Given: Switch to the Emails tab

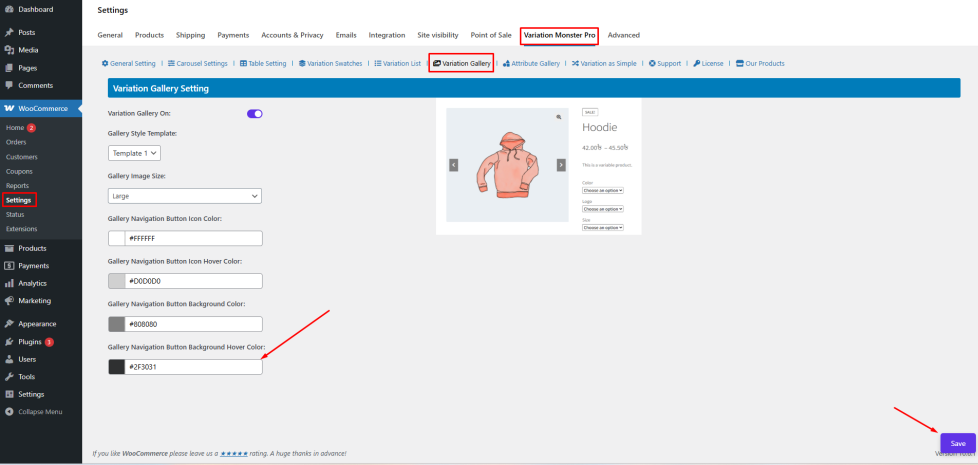Looking at the screenshot, I should [x=346, y=35].
